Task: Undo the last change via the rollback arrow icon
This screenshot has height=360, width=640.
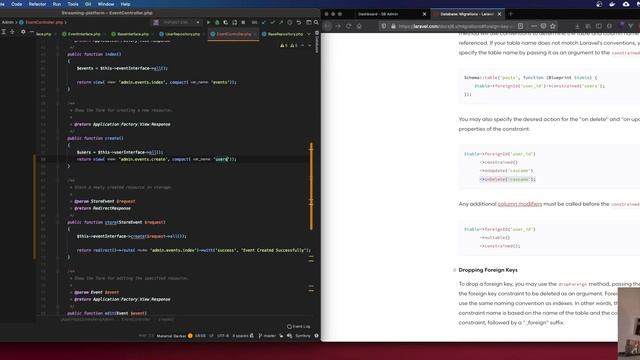Action: pyautogui.click(x=299, y=22)
